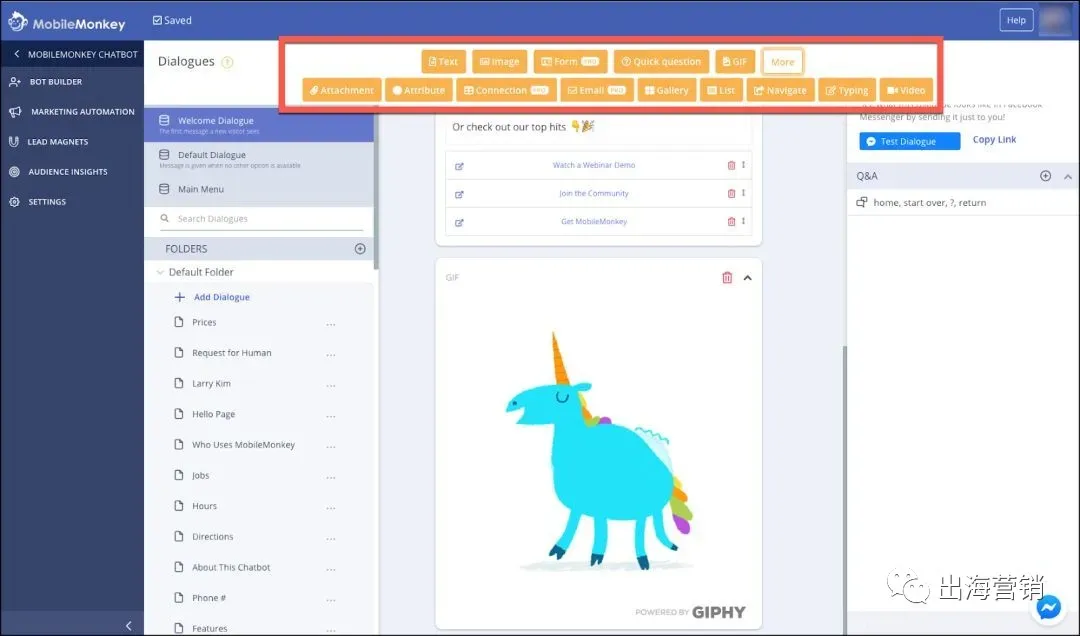
Task: Edit the Watch a Webinar Demo button
Action: [459, 166]
